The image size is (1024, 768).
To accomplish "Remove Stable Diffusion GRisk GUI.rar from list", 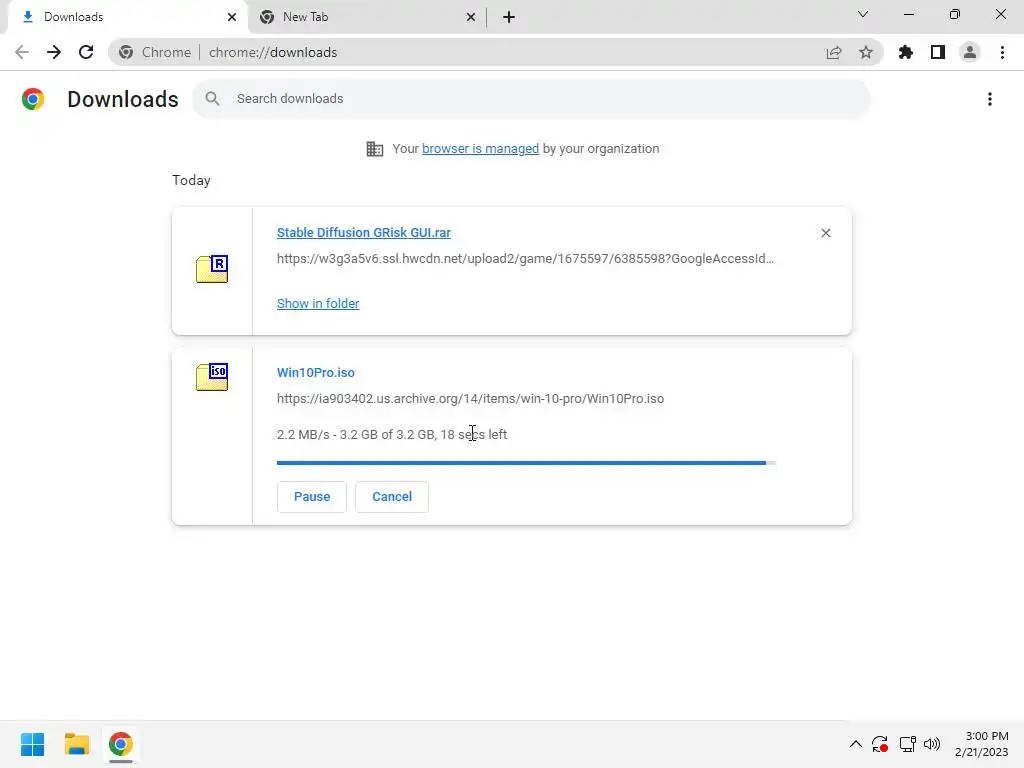I will pos(826,233).
